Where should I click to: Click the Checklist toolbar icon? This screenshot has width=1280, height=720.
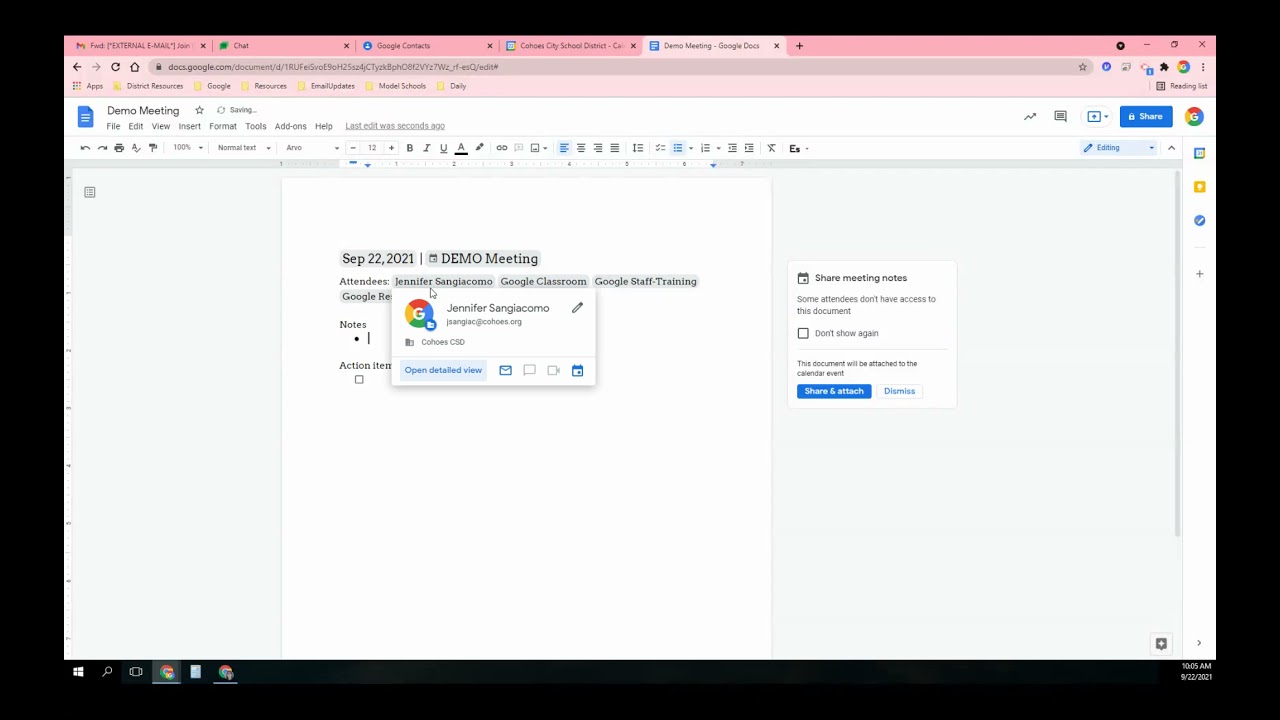[660, 148]
